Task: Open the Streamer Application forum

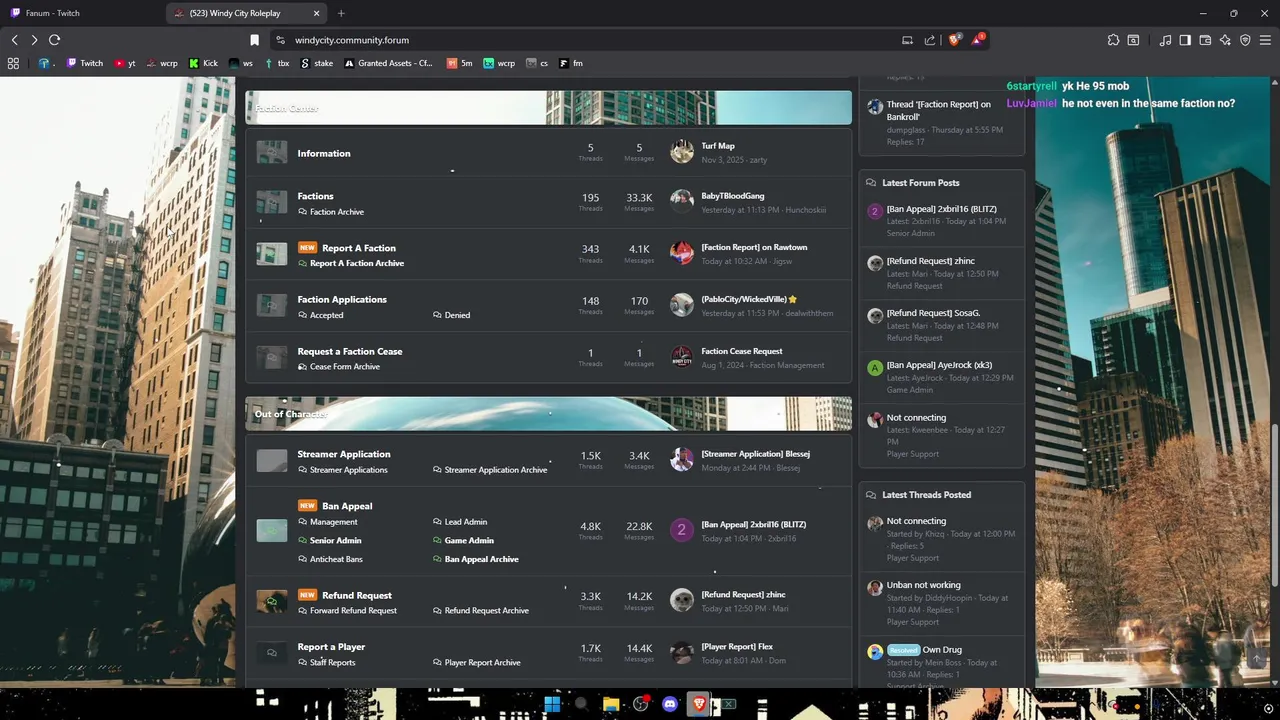Action: coord(344,454)
